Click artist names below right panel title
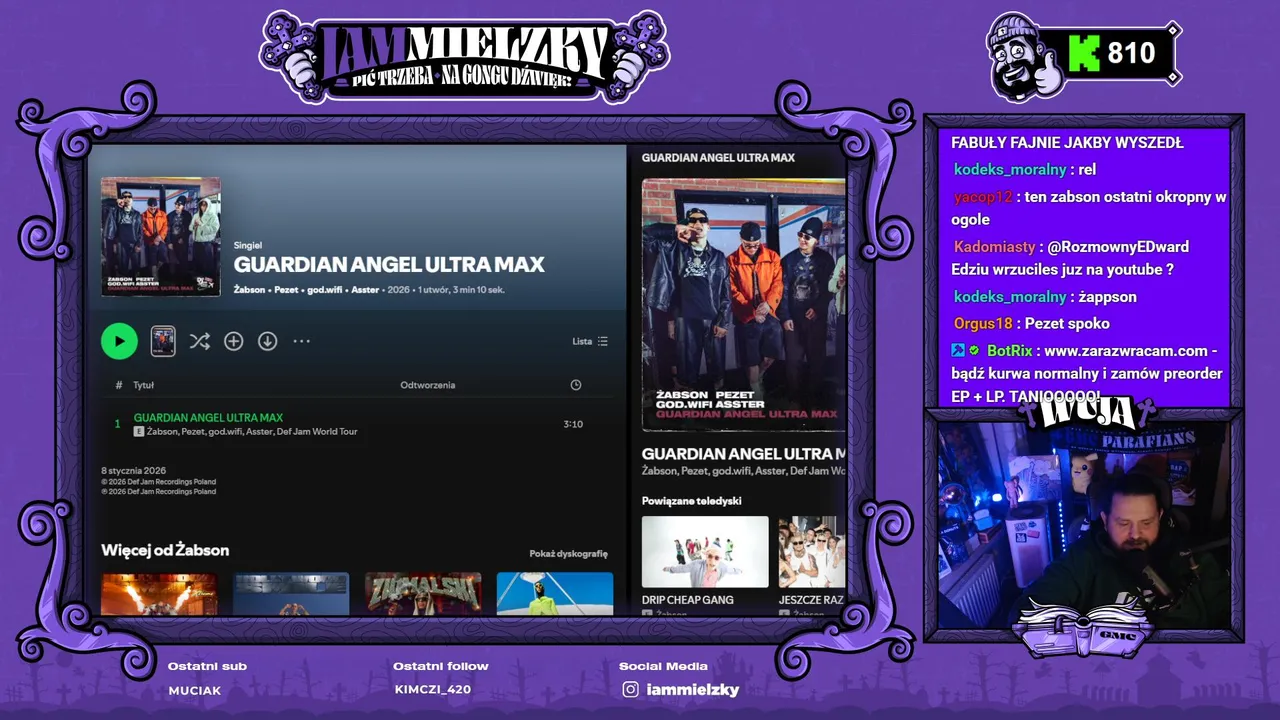Viewport: 1280px width, 720px height. (744, 471)
